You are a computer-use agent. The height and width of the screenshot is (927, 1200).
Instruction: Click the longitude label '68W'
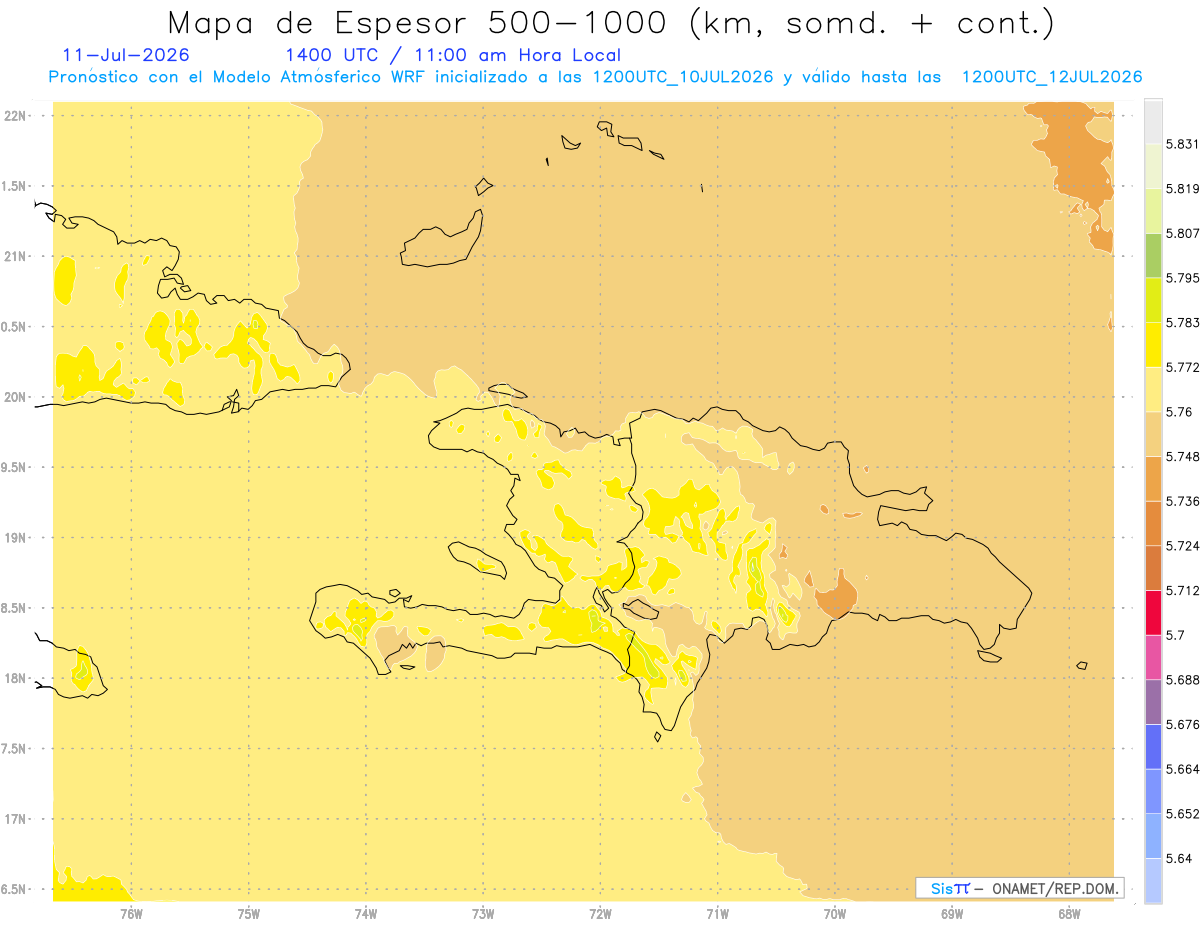1069,913
